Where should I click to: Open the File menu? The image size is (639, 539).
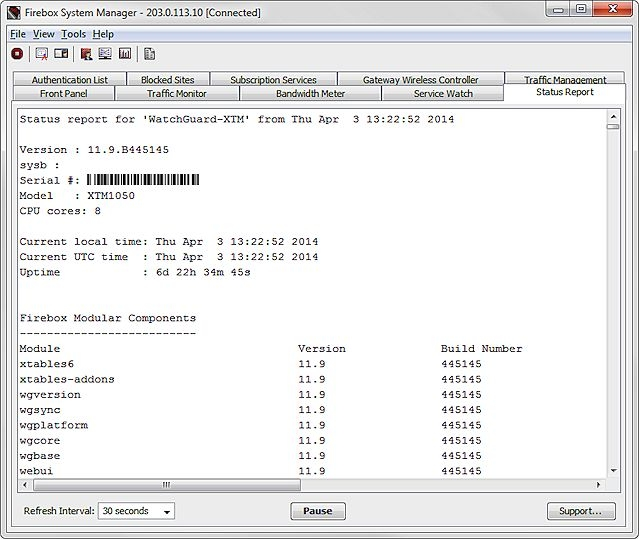click(17, 34)
